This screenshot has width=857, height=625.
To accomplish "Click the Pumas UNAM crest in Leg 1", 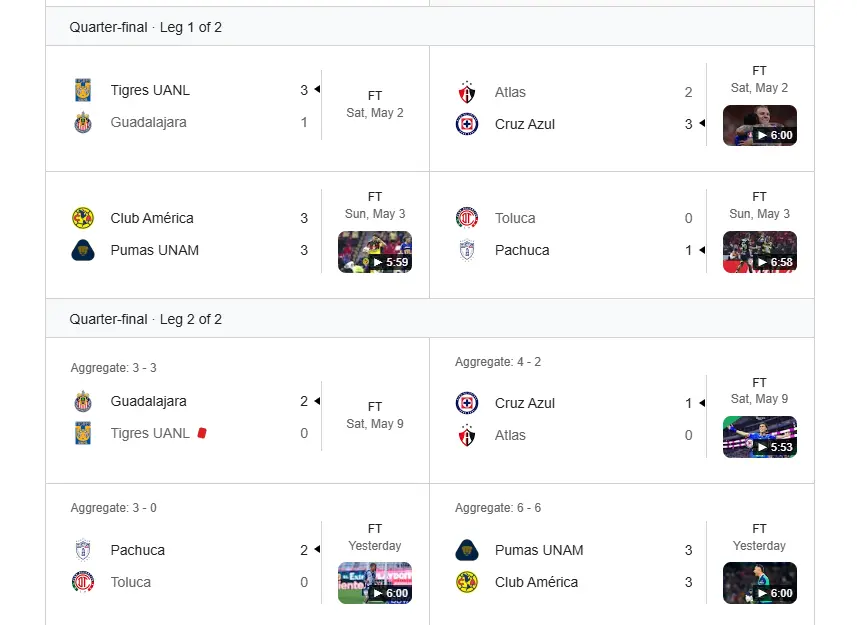I will point(83,250).
